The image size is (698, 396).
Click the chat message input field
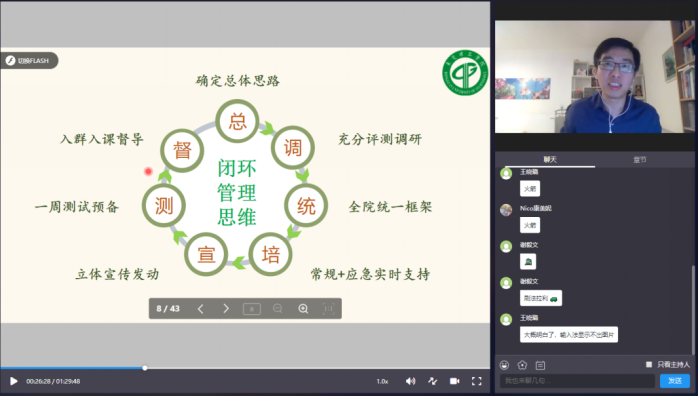[x=577, y=381]
